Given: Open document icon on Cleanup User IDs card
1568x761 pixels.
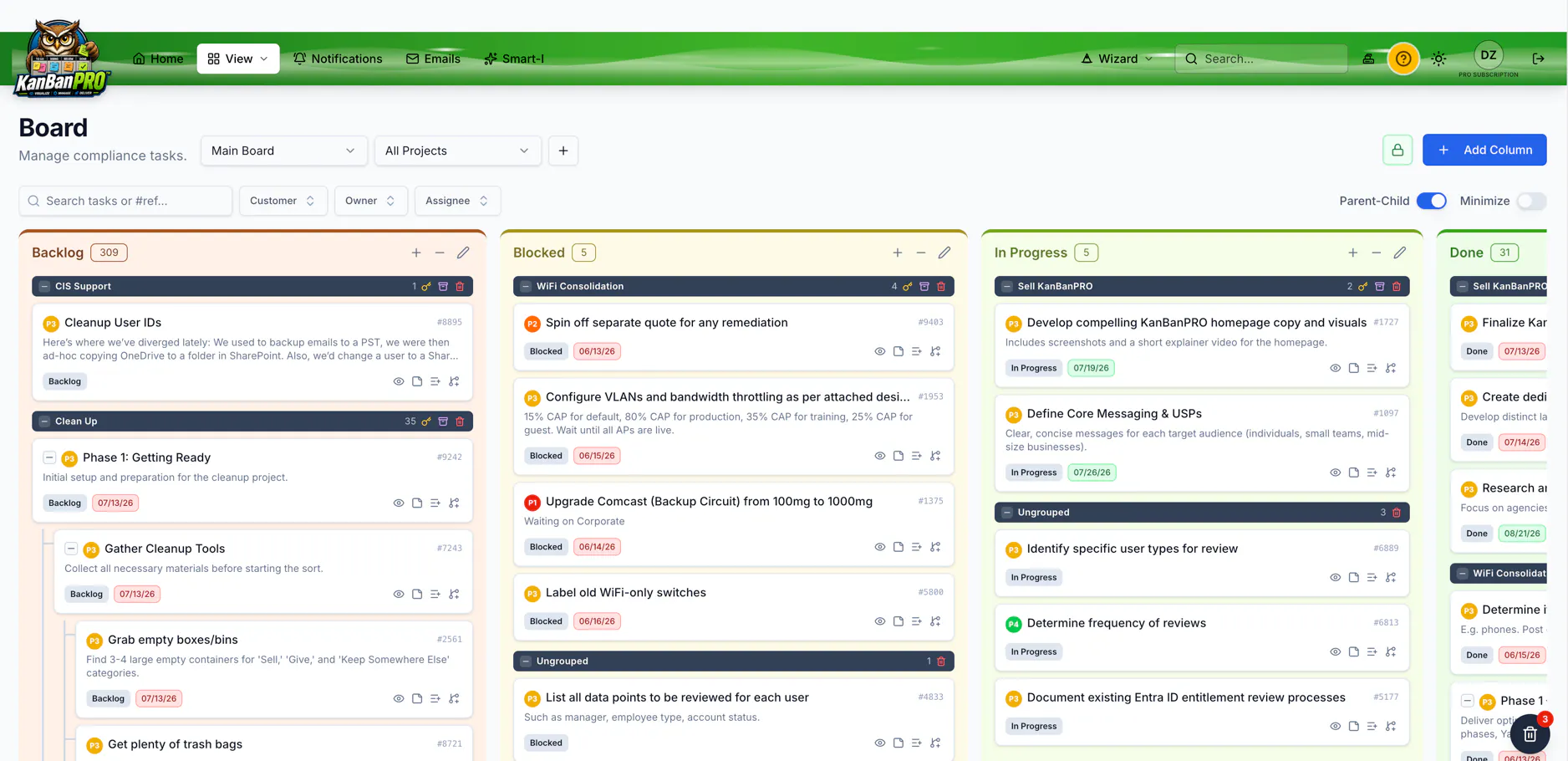Looking at the screenshot, I should (417, 381).
